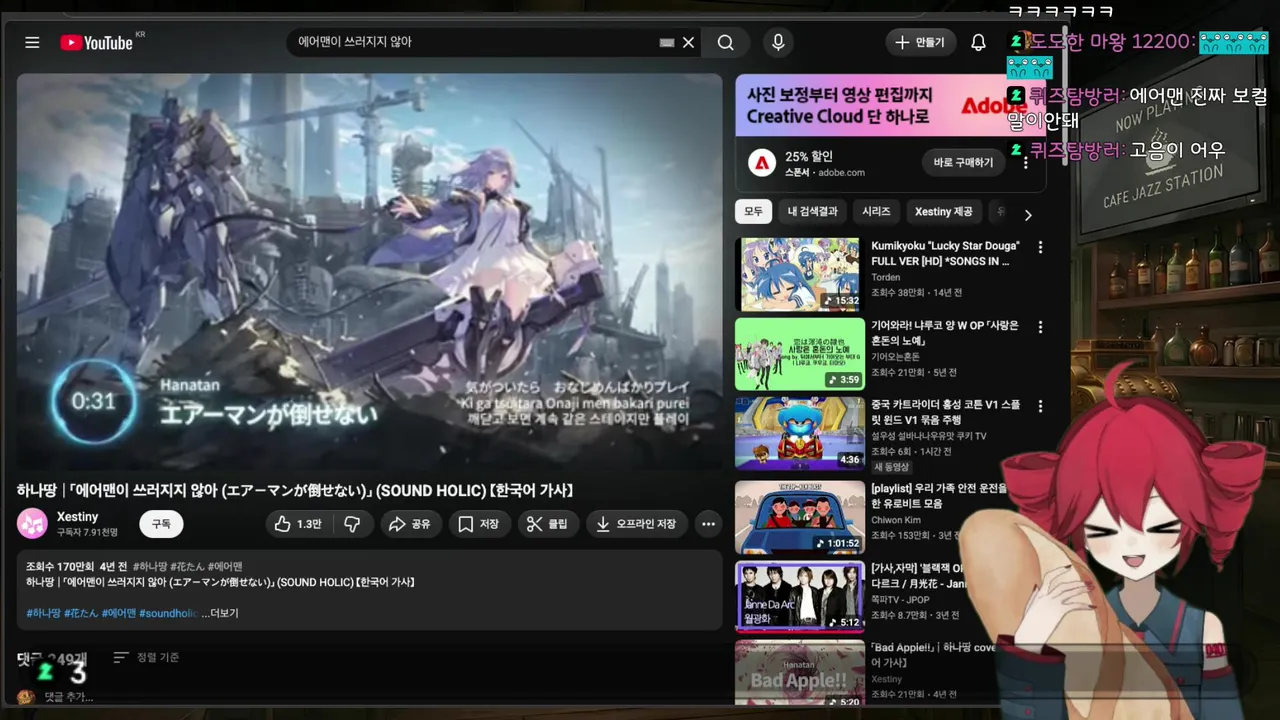This screenshot has height=720, width=1280.
Task: Open 정렬 기준 sort comments dropdown
Action: pyautogui.click(x=146, y=657)
